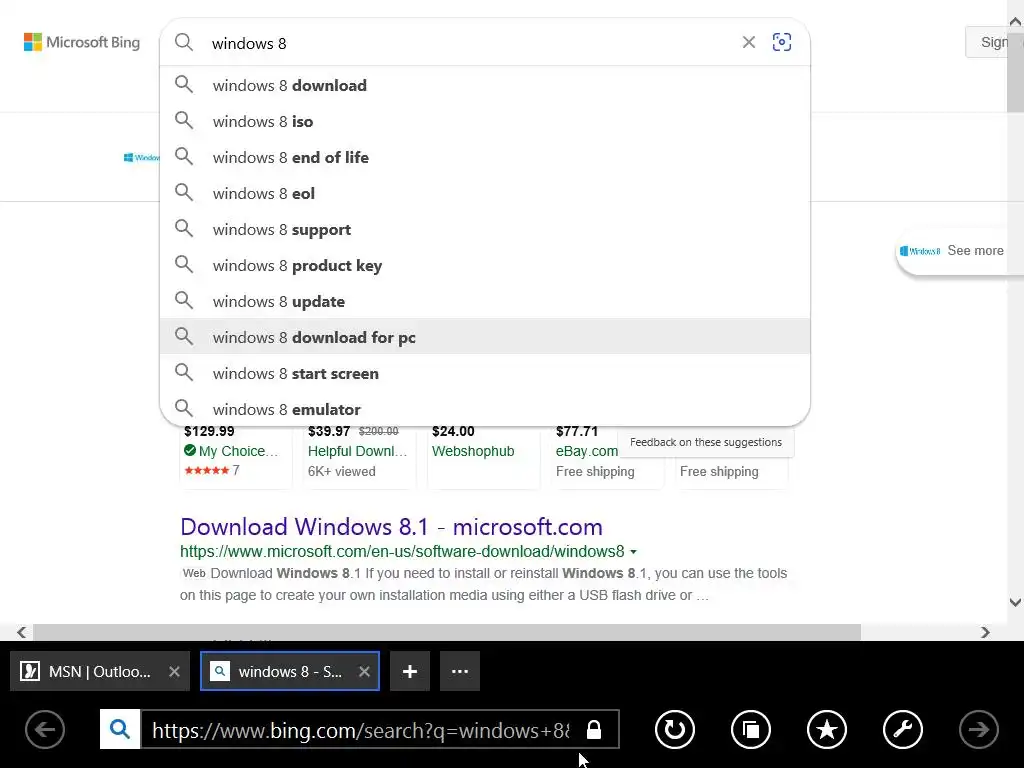Click horizontal scrollbar right arrow

tap(985, 632)
